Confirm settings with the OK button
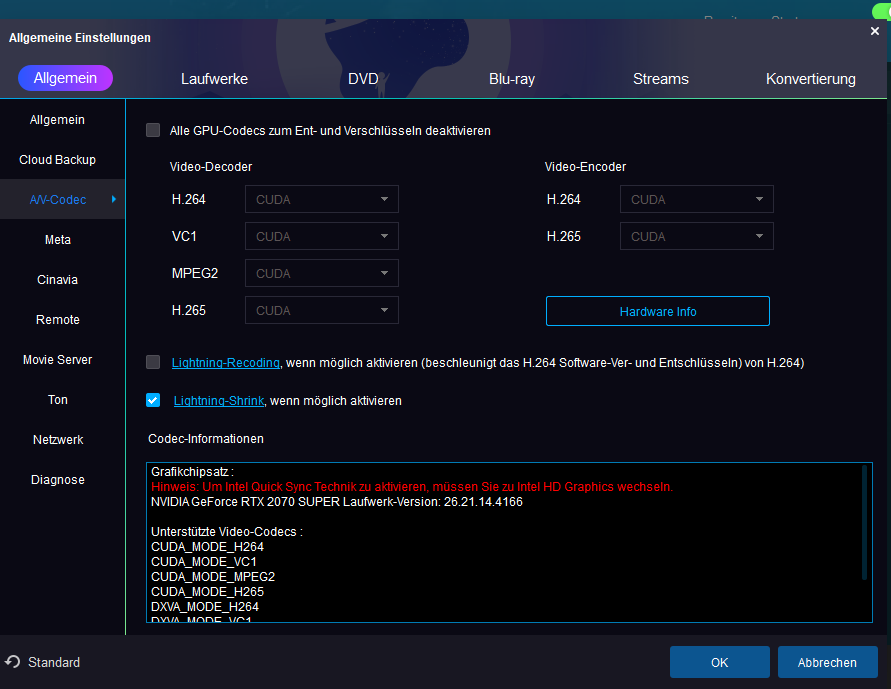The width and height of the screenshot is (891, 689). click(719, 662)
